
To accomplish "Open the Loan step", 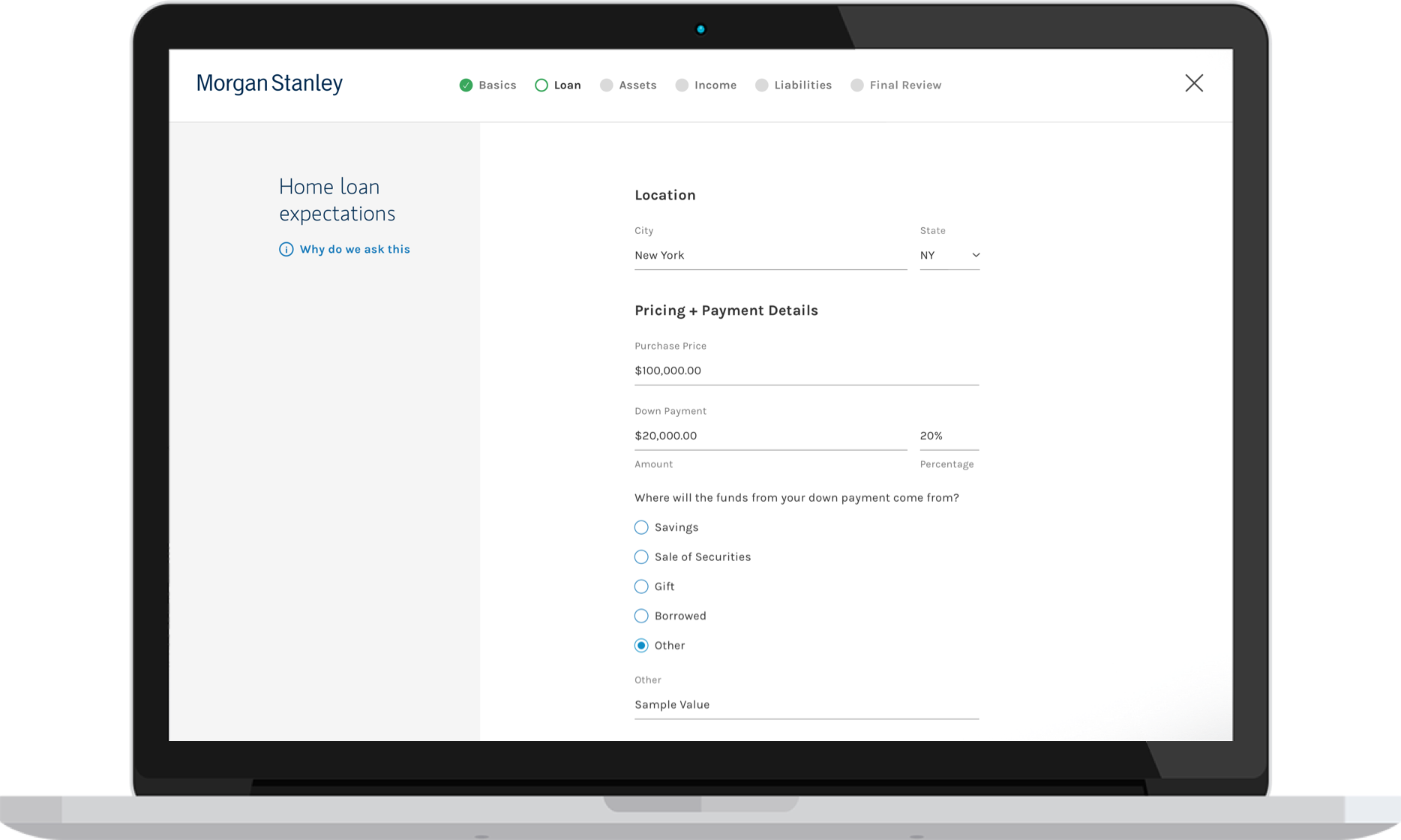I will [558, 85].
